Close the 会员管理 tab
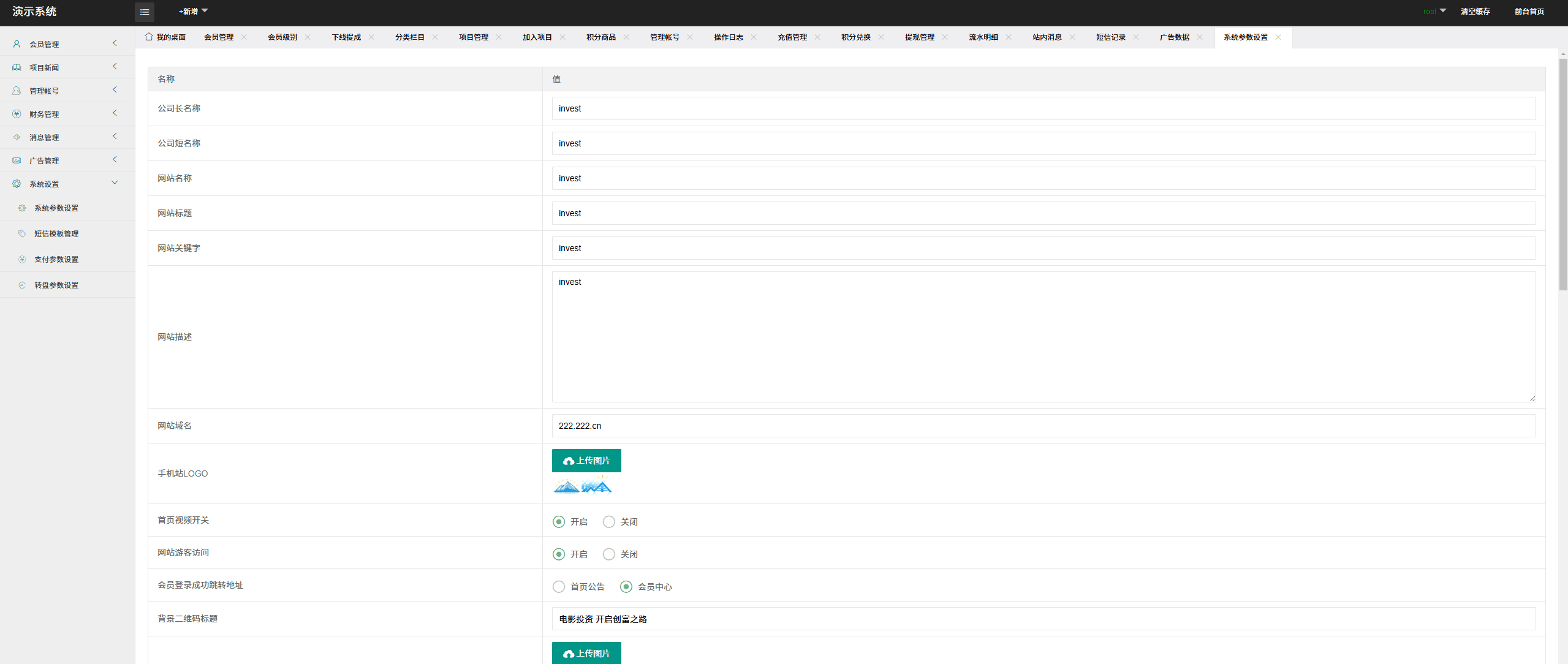1568x664 pixels. click(x=244, y=37)
